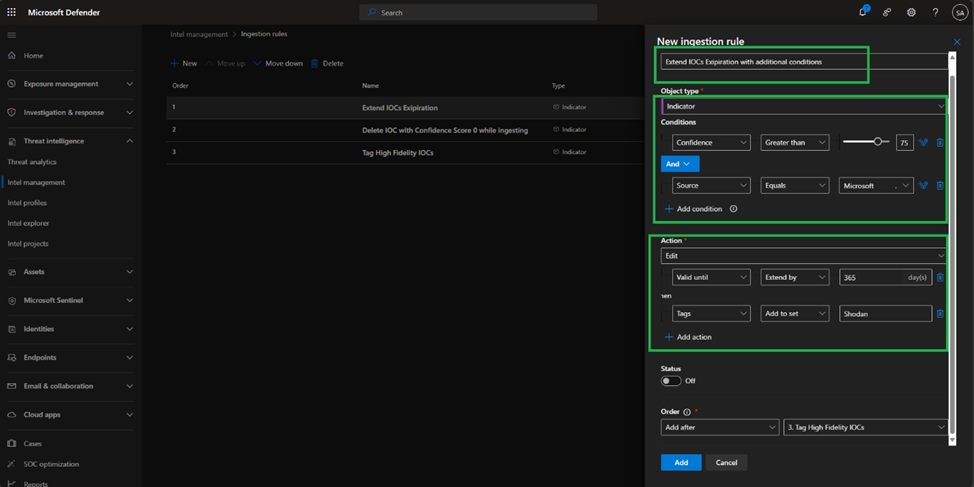Screen dimensions: 974x487
Task: Open the Extend by dropdown
Action: click(x=795, y=277)
